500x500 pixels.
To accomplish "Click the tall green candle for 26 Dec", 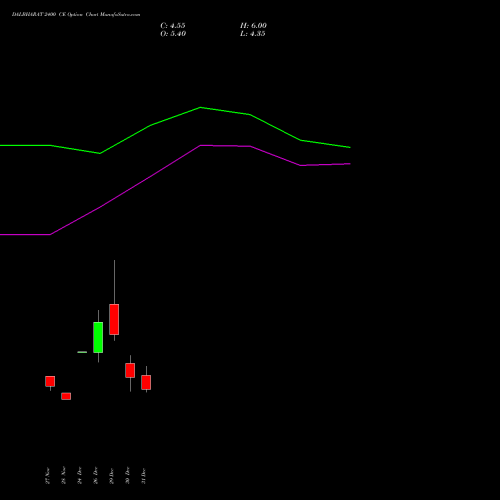I will tap(98, 337).
